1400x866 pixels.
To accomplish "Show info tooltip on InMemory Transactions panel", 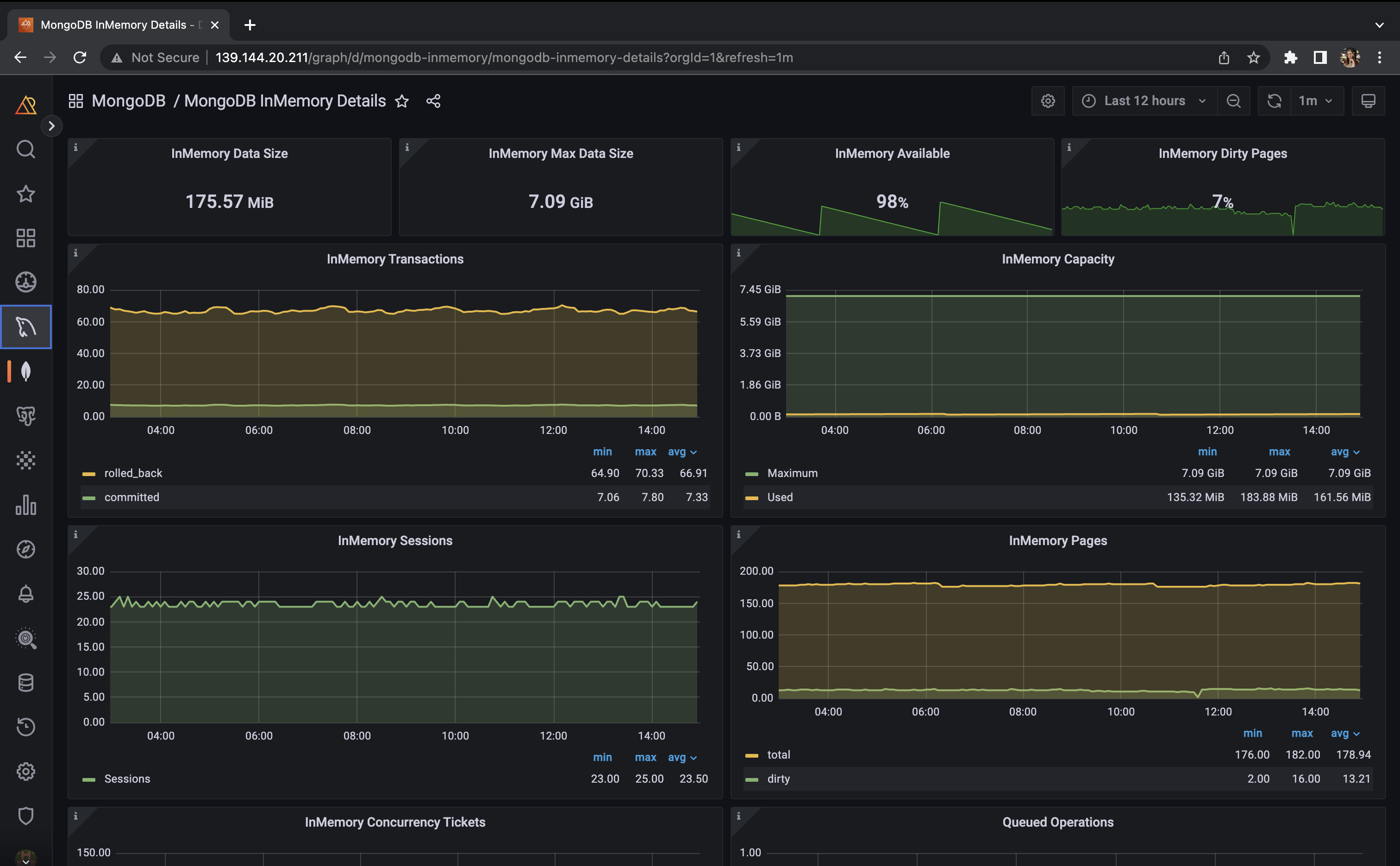I will click(75, 252).
